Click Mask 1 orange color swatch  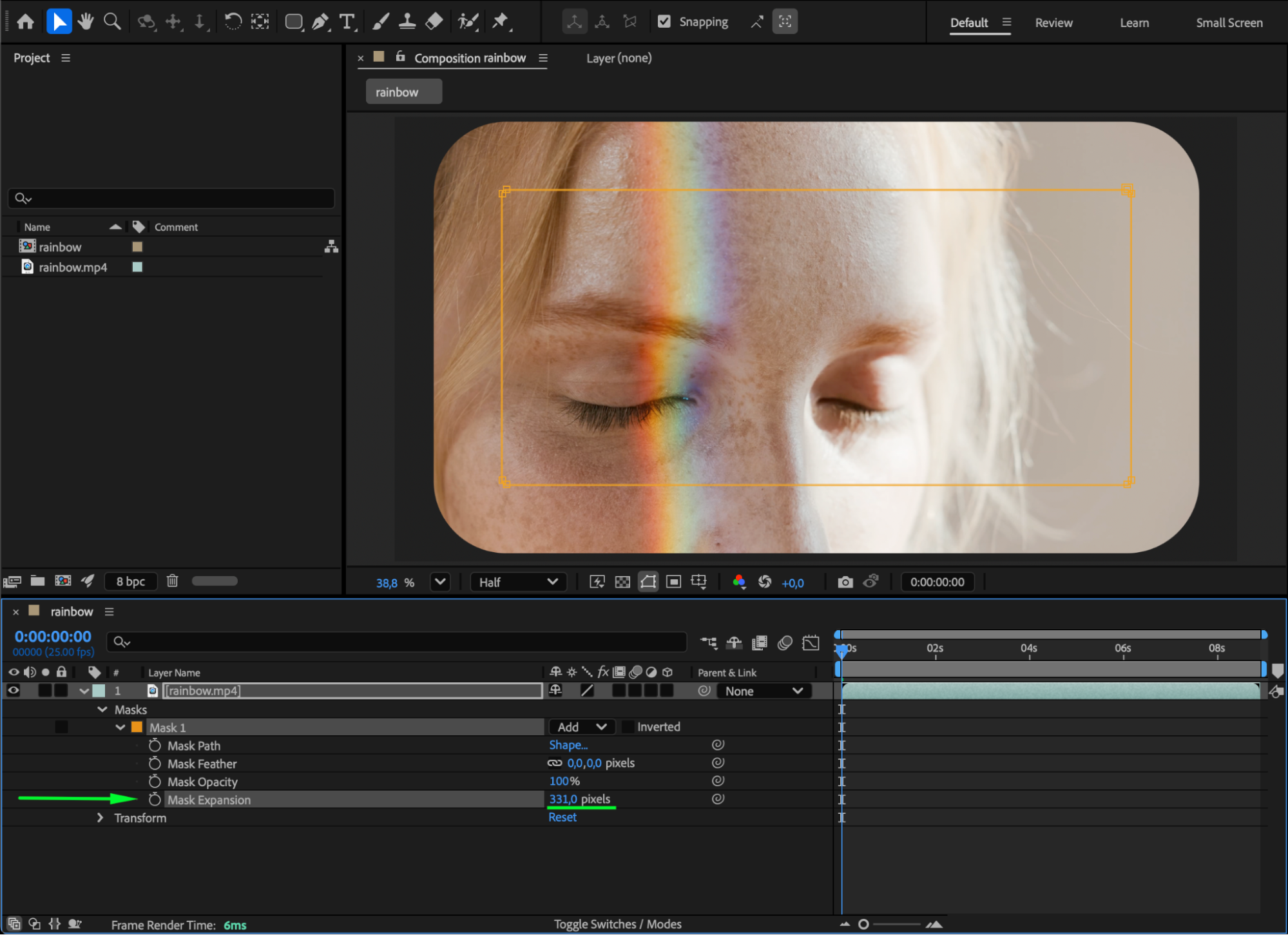point(137,727)
